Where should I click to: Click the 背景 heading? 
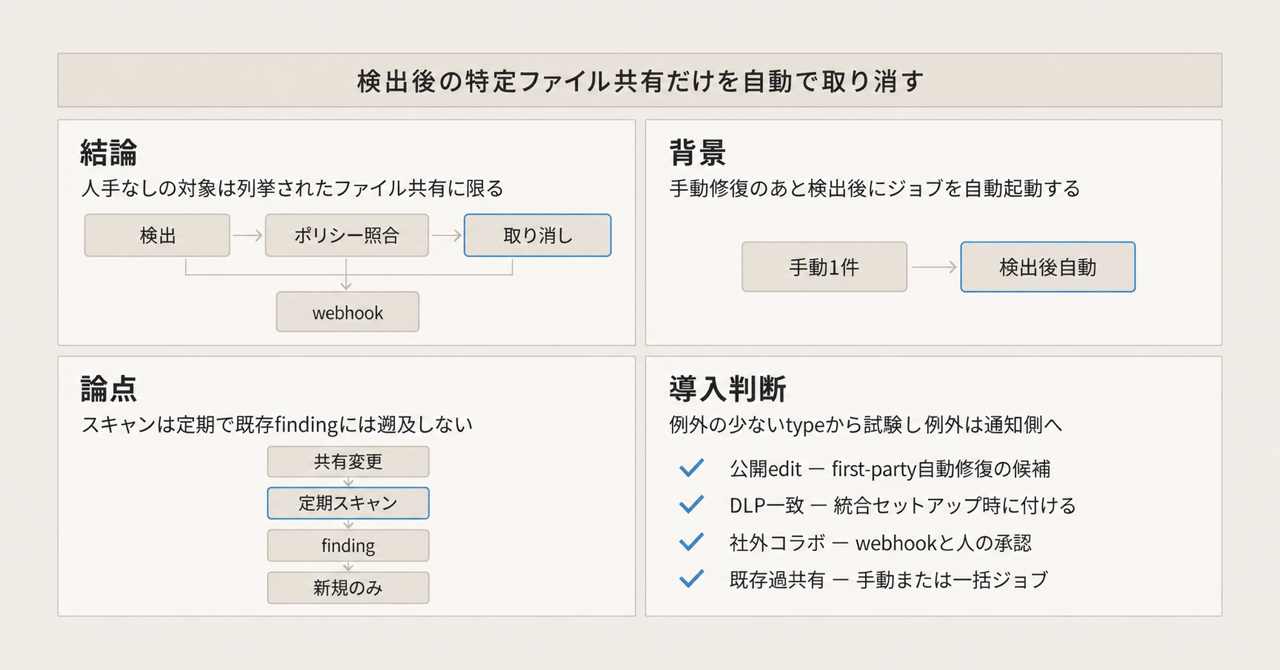click(698, 153)
